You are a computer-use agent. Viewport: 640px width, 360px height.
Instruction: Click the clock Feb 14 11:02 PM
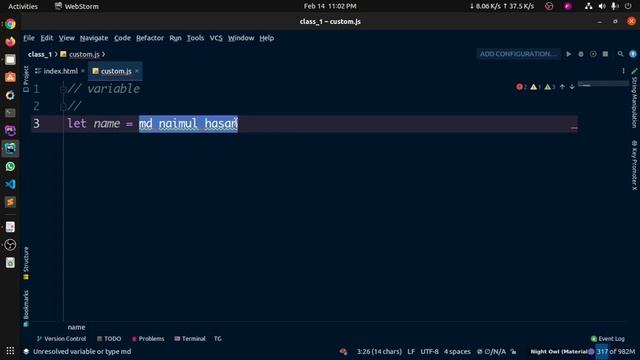[330, 6]
